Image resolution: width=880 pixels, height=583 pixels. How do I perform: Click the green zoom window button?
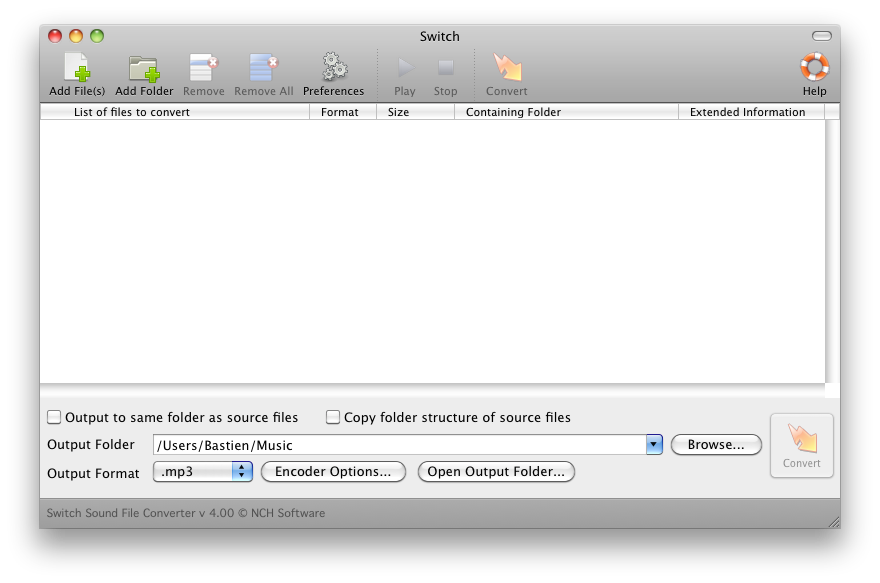click(97, 36)
